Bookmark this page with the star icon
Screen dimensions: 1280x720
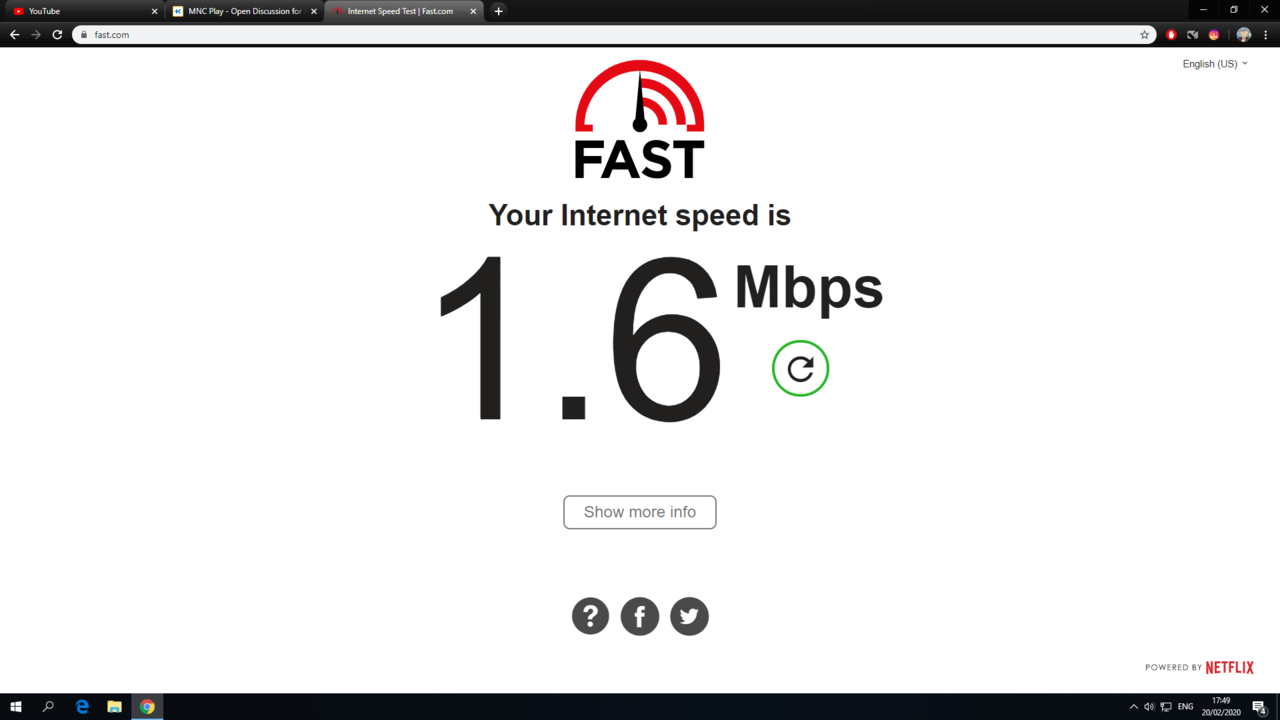coord(1145,35)
